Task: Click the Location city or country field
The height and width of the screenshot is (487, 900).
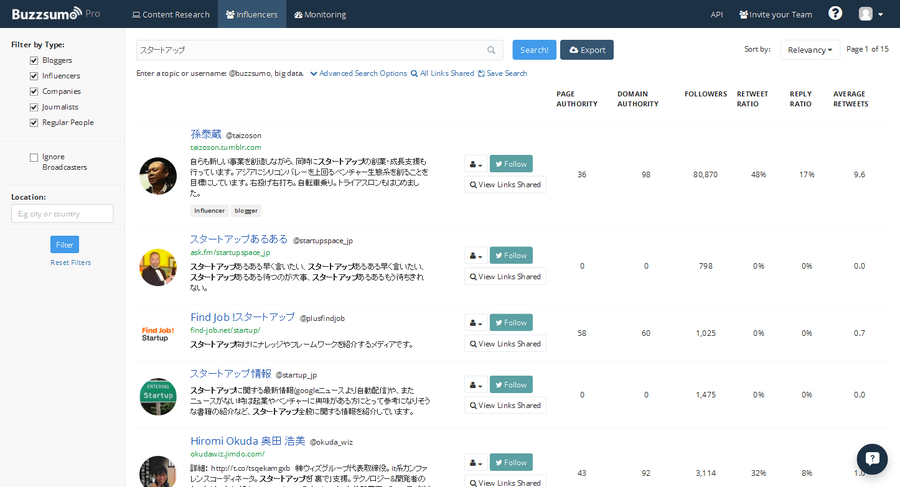Action: (x=62, y=214)
